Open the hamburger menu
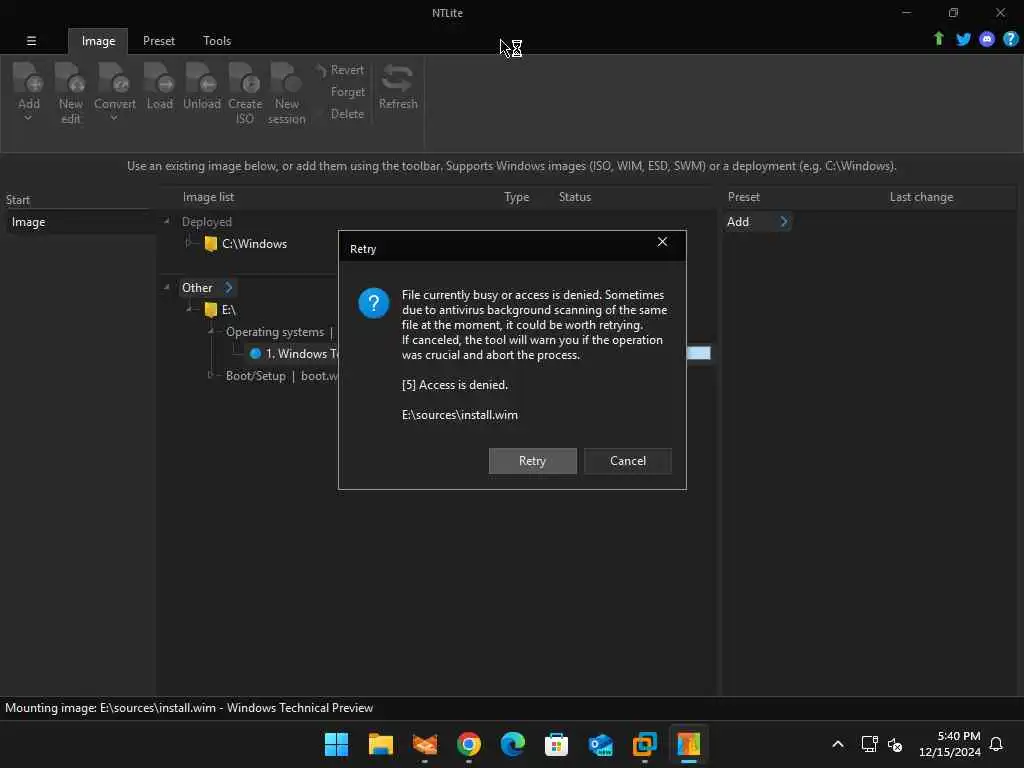This screenshot has width=1024, height=768. point(31,40)
